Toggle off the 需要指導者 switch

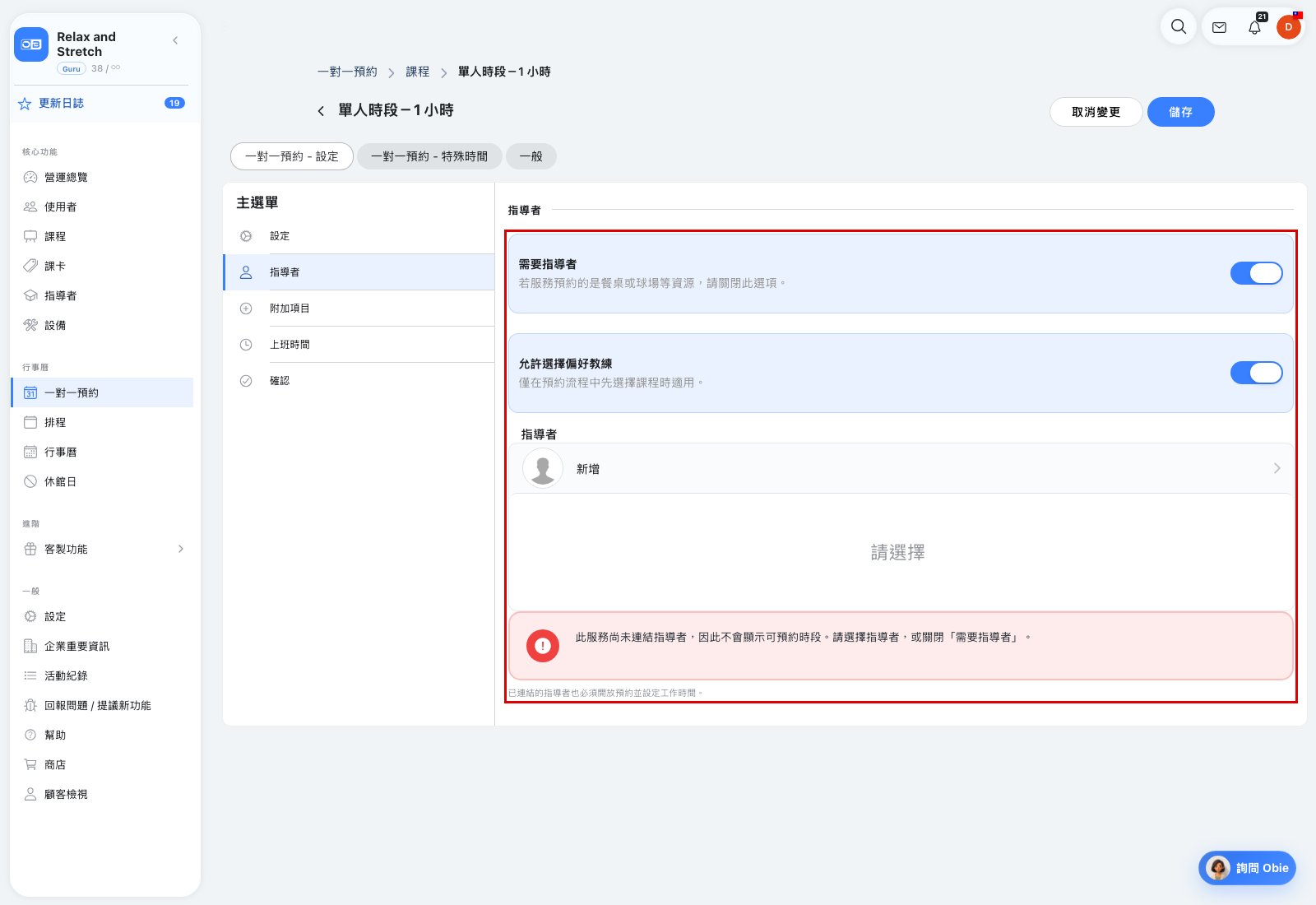(1256, 273)
